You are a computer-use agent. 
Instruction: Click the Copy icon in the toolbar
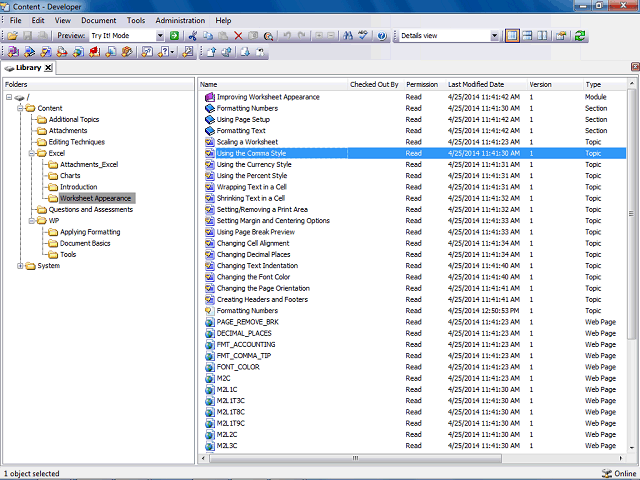(x=208, y=36)
